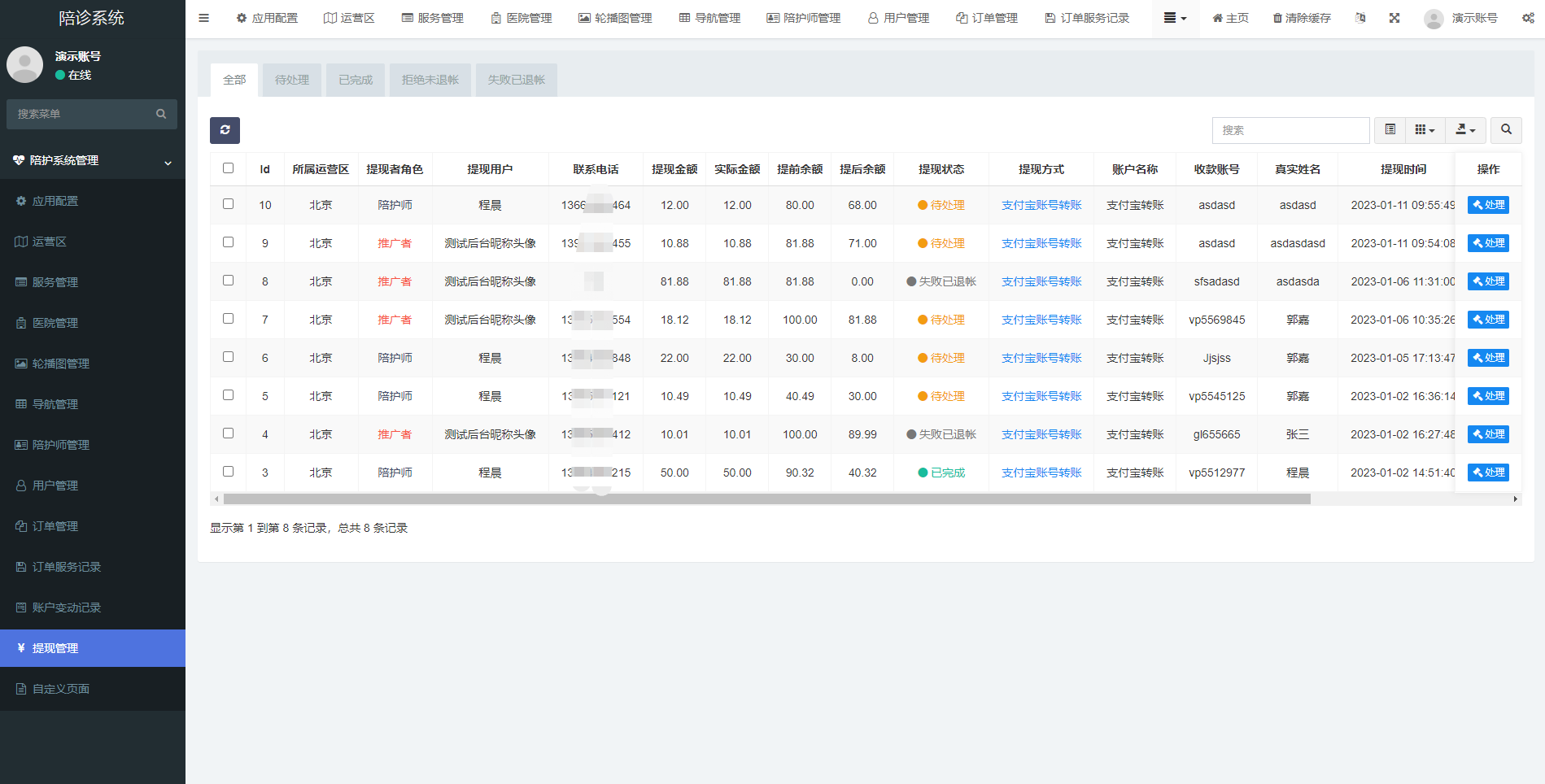Click 待处理 status in row Id 7

(941, 320)
